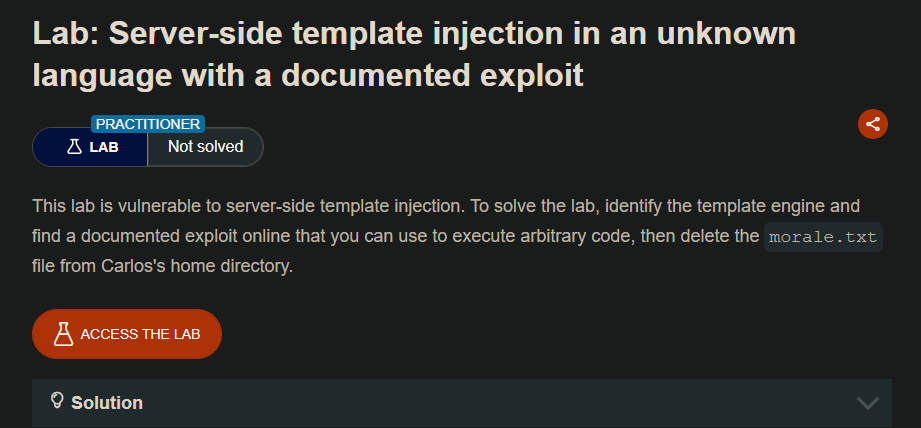Screen dimensions: 921x428
Task: Click the red share icon
Action: pos(872,124)
